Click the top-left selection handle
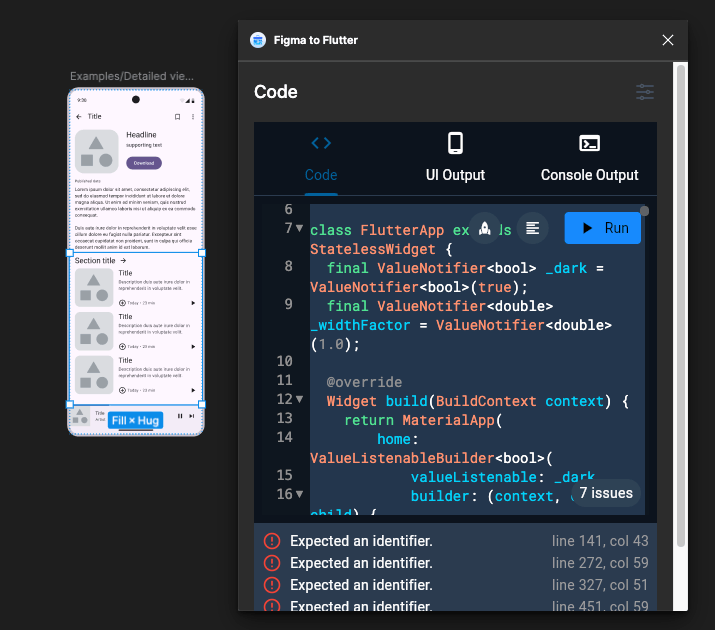The width and height of the screenshot is (715, 630). pos(70,253)
